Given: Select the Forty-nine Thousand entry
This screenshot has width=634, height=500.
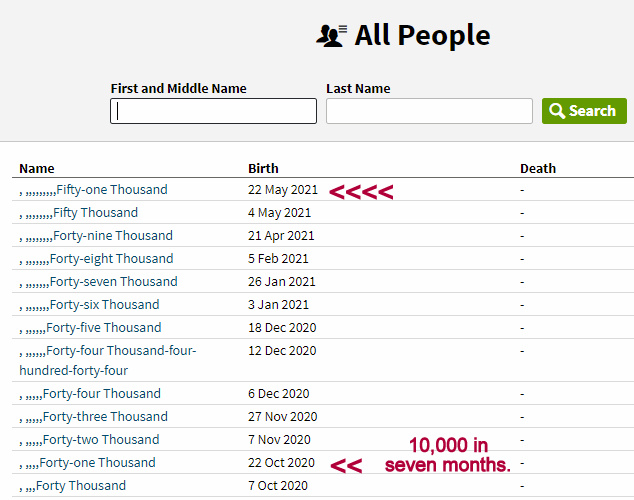Looking at the screenshot, I should [x=112, y=236].
